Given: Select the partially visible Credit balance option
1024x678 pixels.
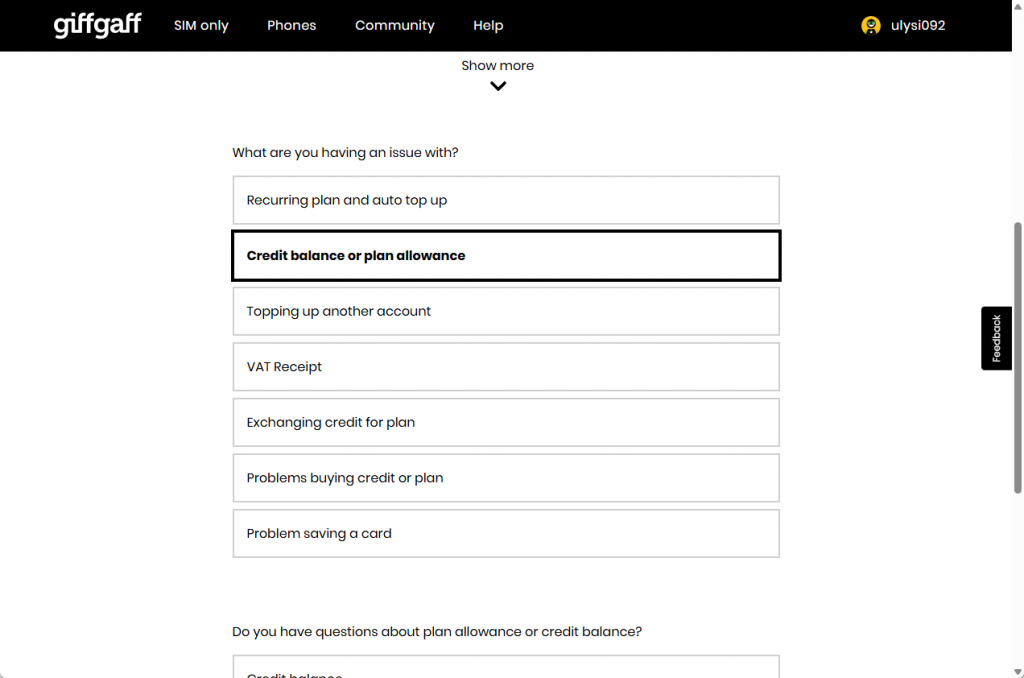Looking at the screenshot, I should click(506, 667).
